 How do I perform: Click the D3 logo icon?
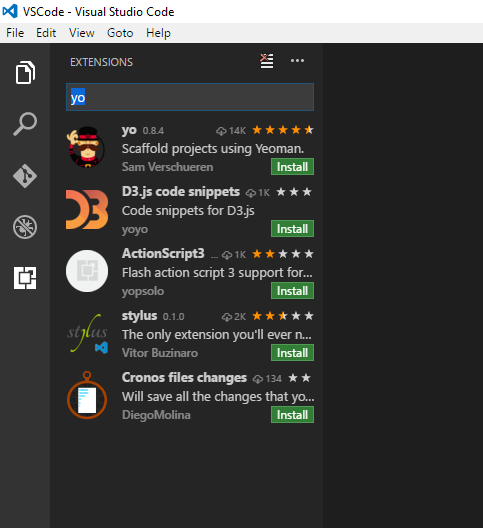[87, 209]
